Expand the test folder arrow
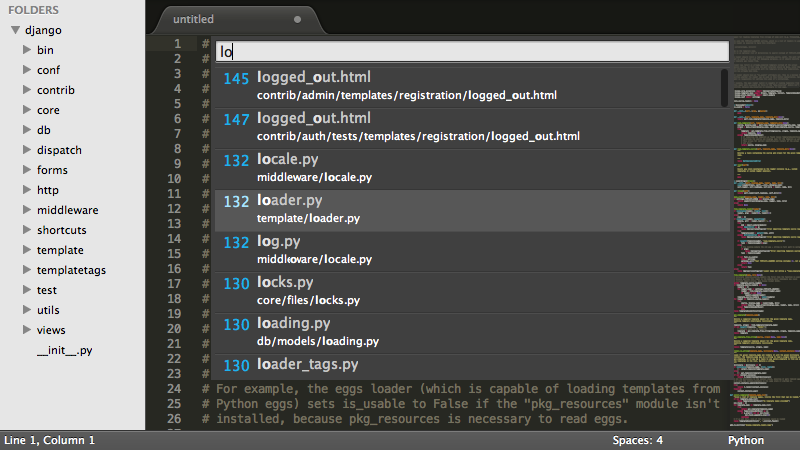Image resolution: width=800 pixels, height=450 pixels. coord(27,289)
